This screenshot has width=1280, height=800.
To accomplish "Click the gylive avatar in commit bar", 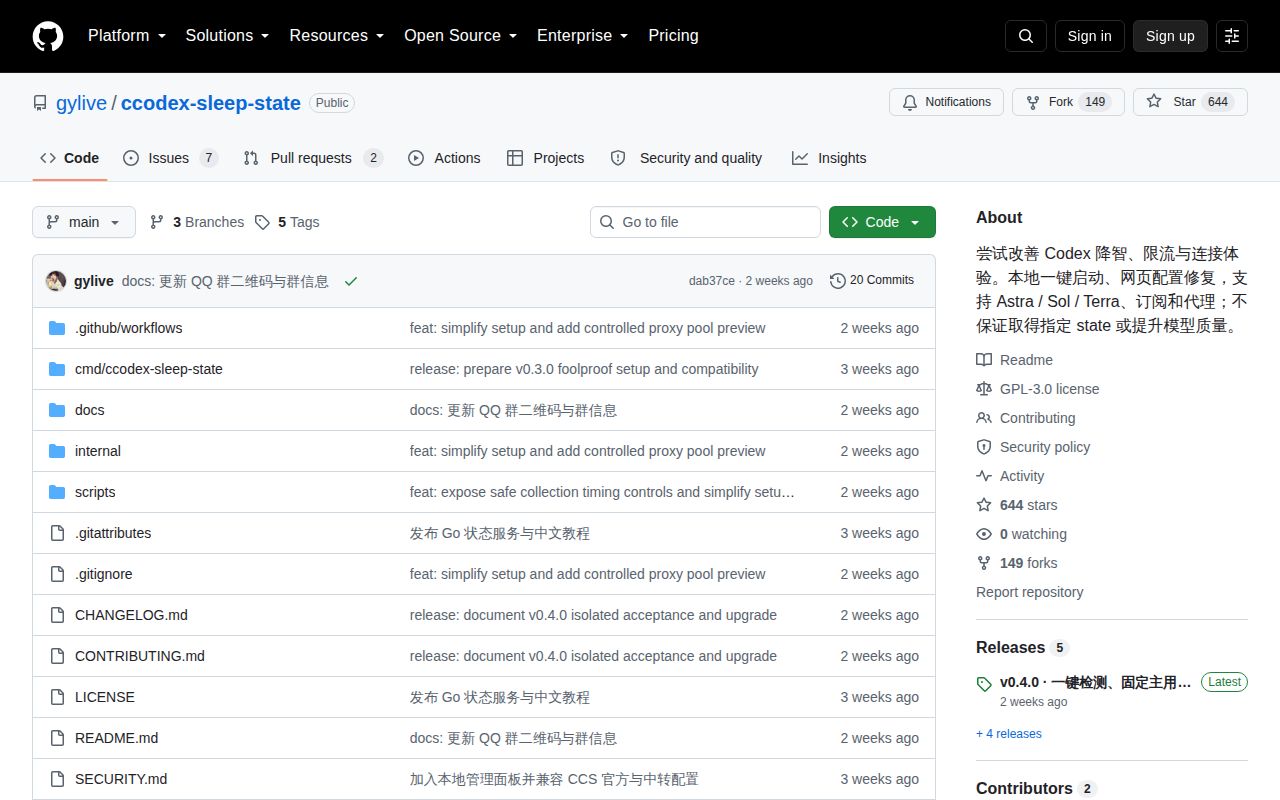I will pyautogui.click(x=56, y=281).
